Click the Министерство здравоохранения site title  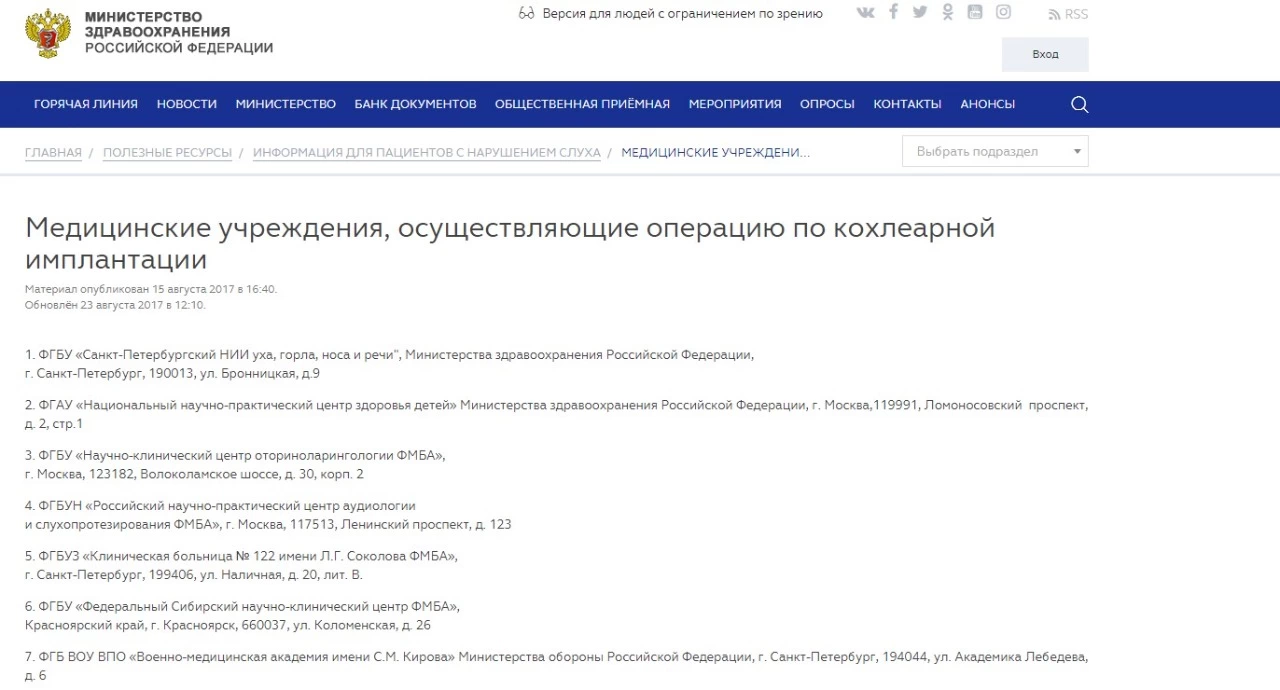[x=178, y=33]
